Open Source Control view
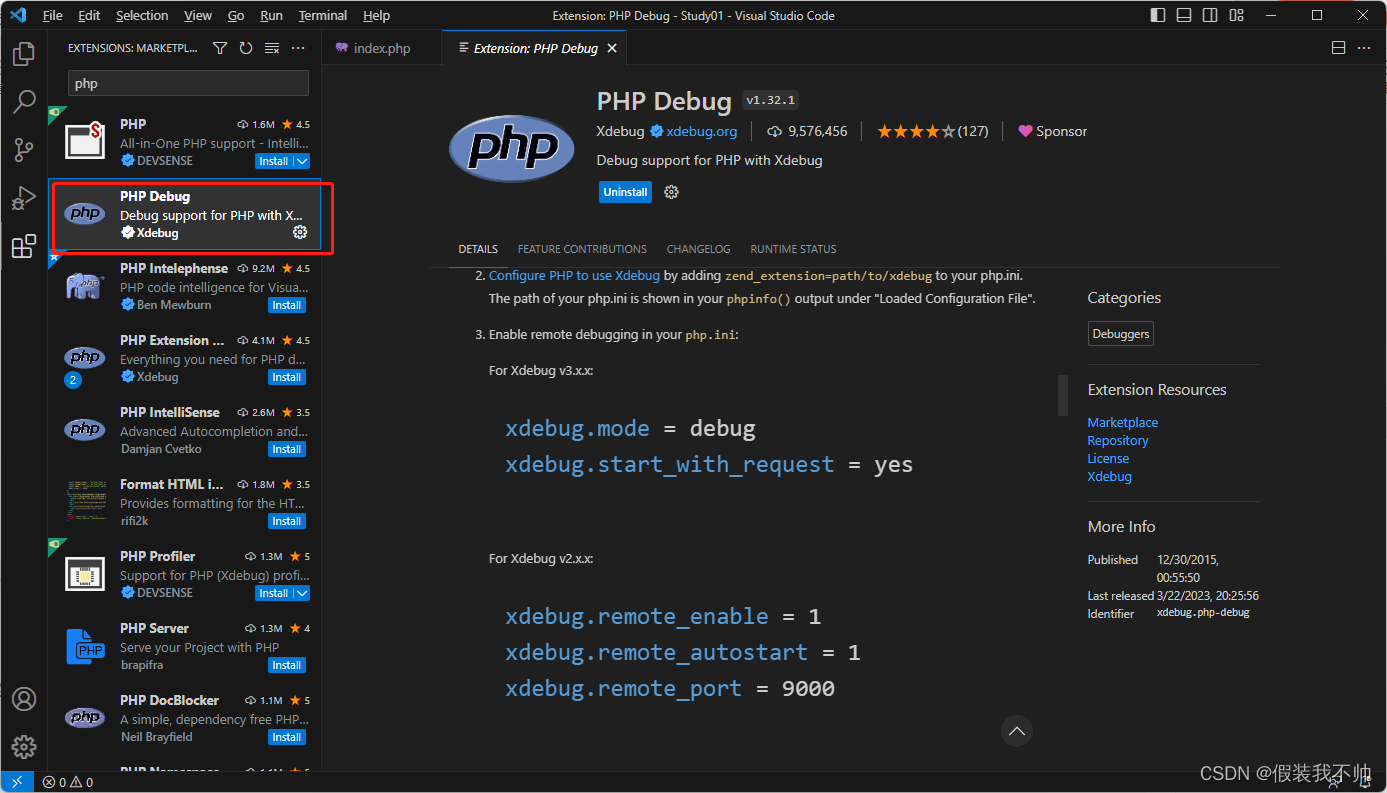Viewport: 1387px width, 793px height. (24, 150)
